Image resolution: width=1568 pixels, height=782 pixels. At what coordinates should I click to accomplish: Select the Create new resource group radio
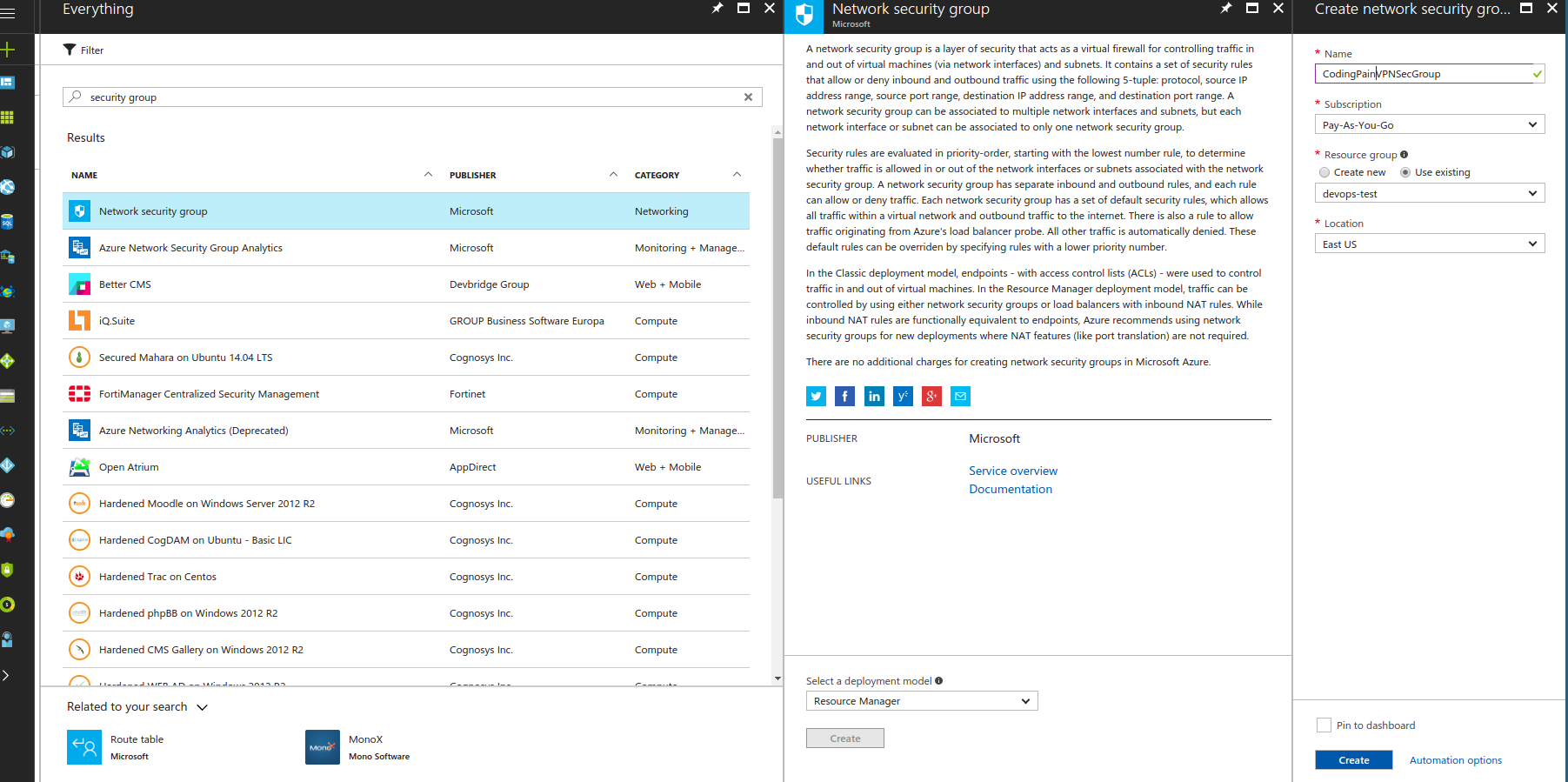pos(1324,172)
